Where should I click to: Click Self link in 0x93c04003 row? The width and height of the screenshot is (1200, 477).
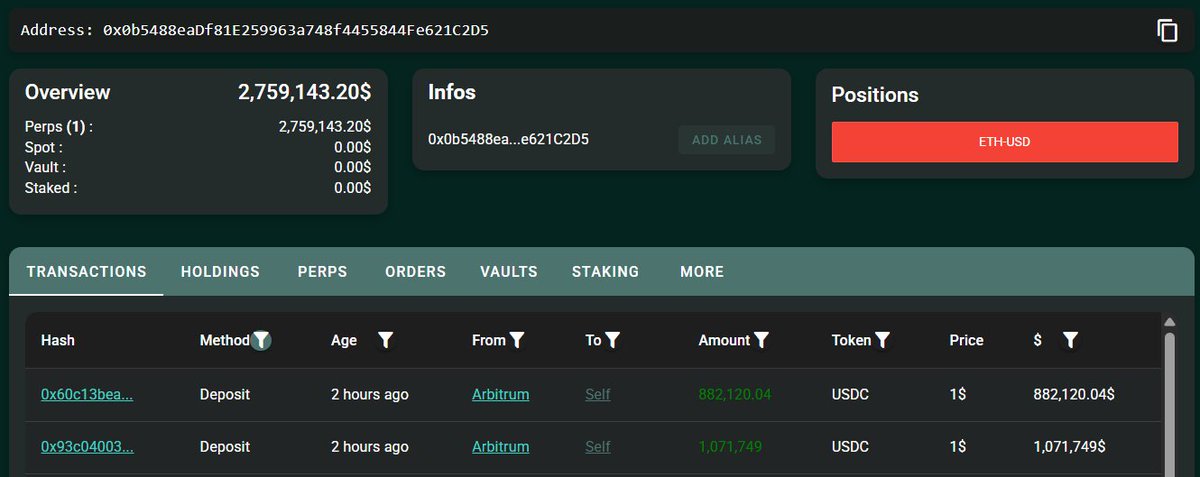(598, 447)
